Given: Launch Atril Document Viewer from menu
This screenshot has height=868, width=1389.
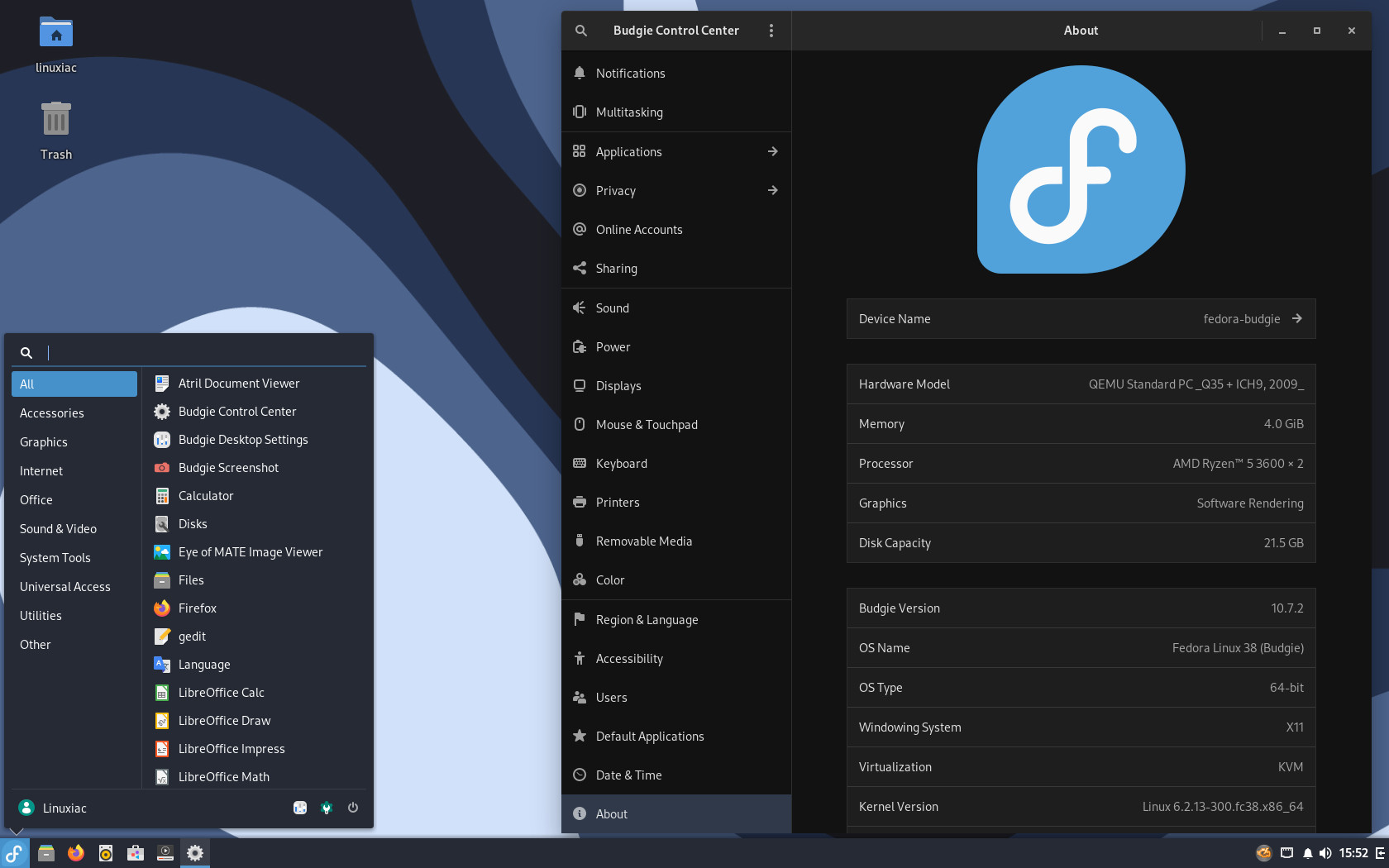Looking at the screenshot, I should [255, 384].
